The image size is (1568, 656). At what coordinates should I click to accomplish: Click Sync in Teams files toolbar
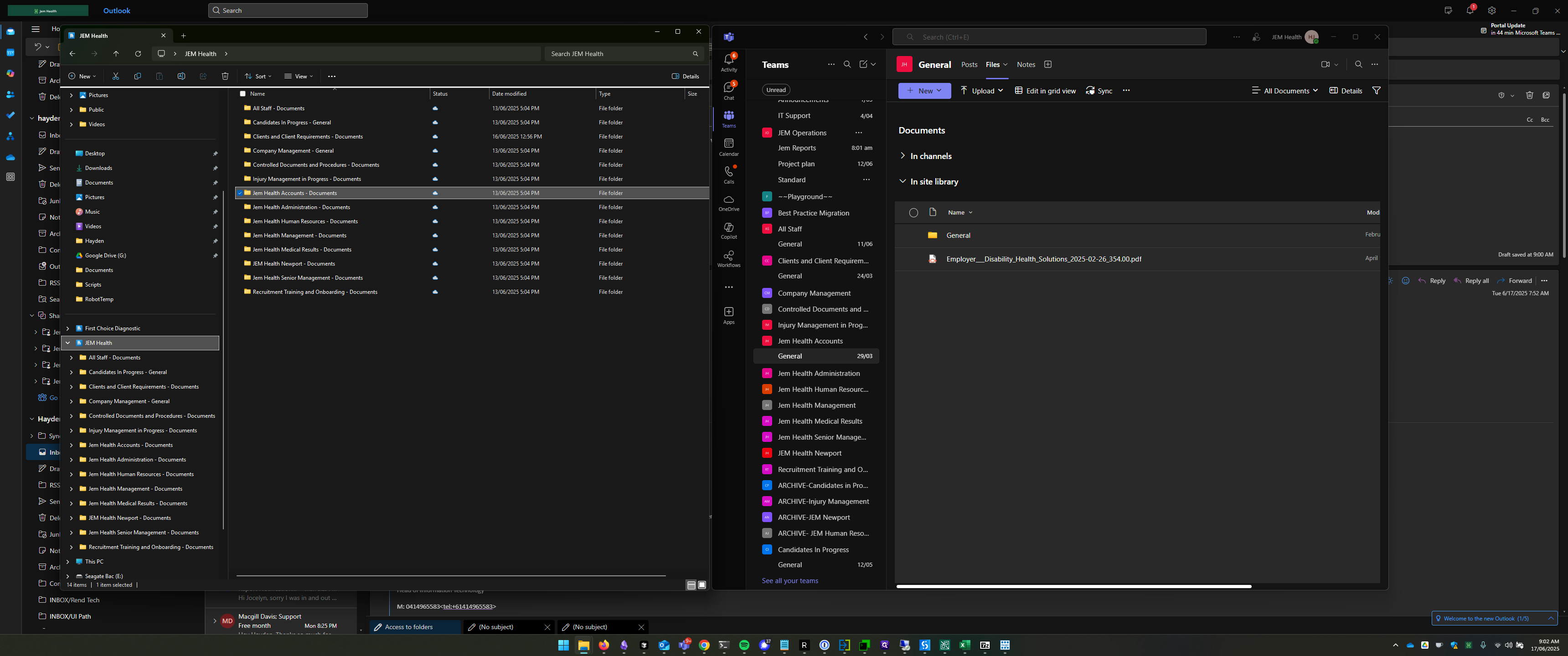1099,91
